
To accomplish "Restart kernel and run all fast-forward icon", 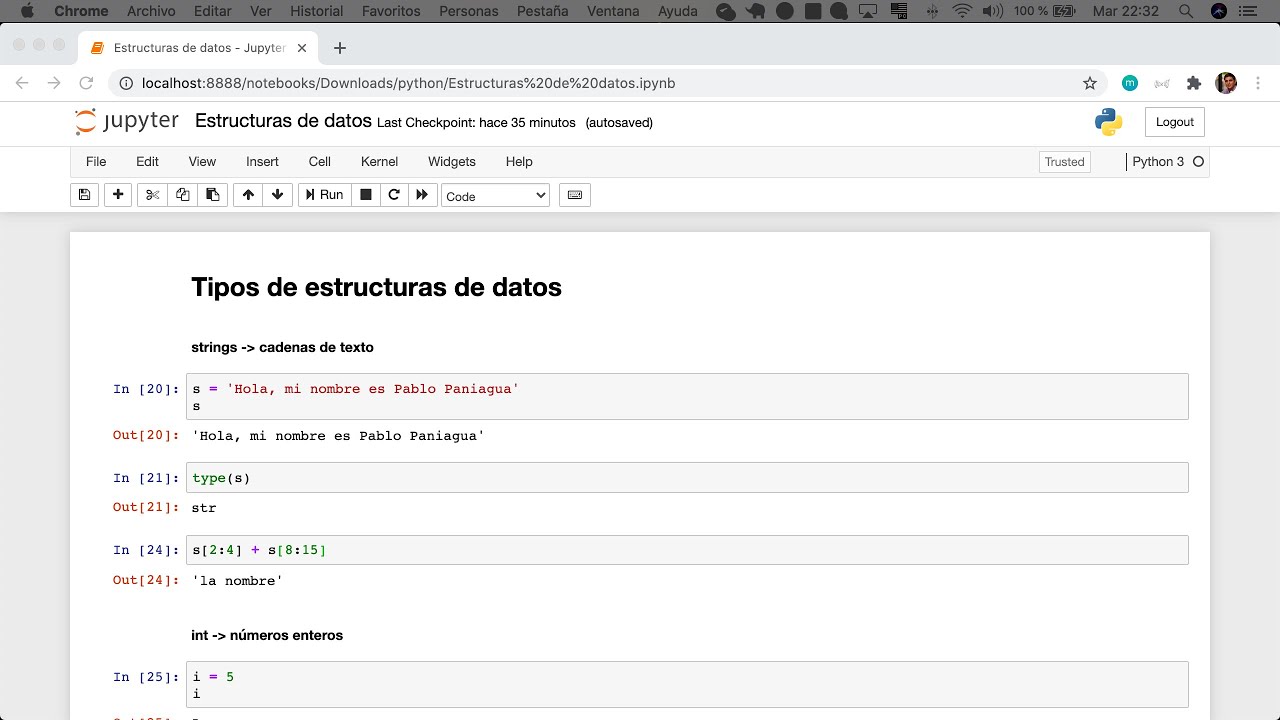I will point(422,195).
